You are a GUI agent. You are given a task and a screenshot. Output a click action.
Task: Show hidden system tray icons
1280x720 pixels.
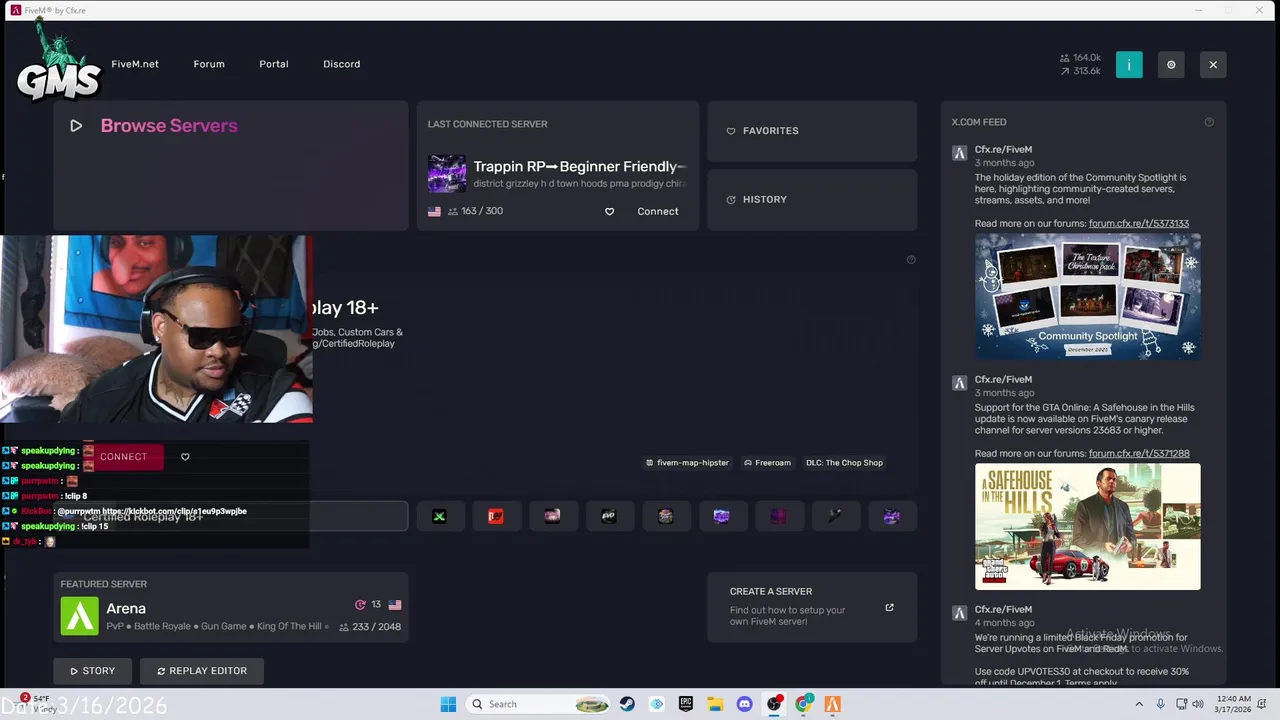1139,704
